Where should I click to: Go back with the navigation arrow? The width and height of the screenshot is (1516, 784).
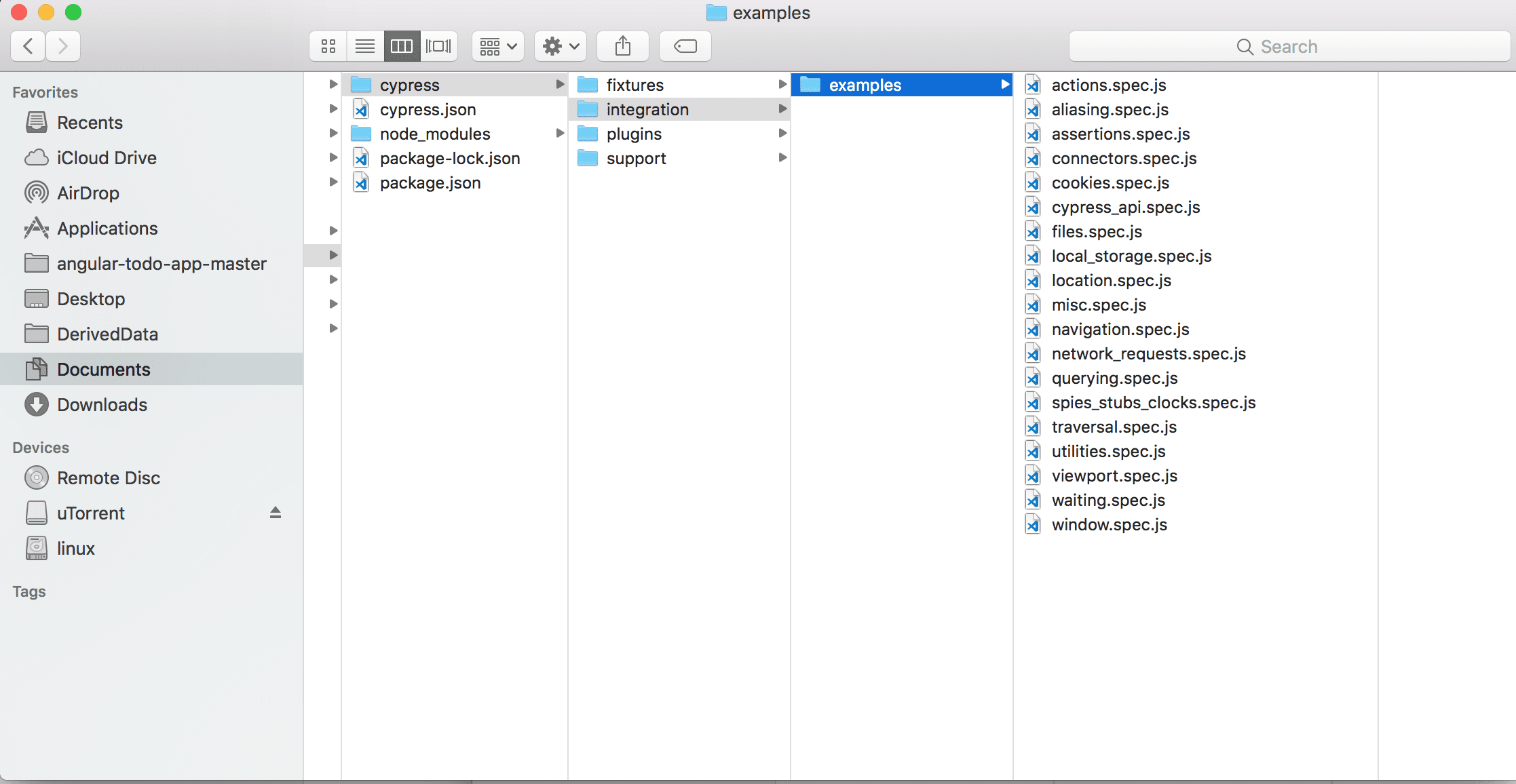[27, 46]
